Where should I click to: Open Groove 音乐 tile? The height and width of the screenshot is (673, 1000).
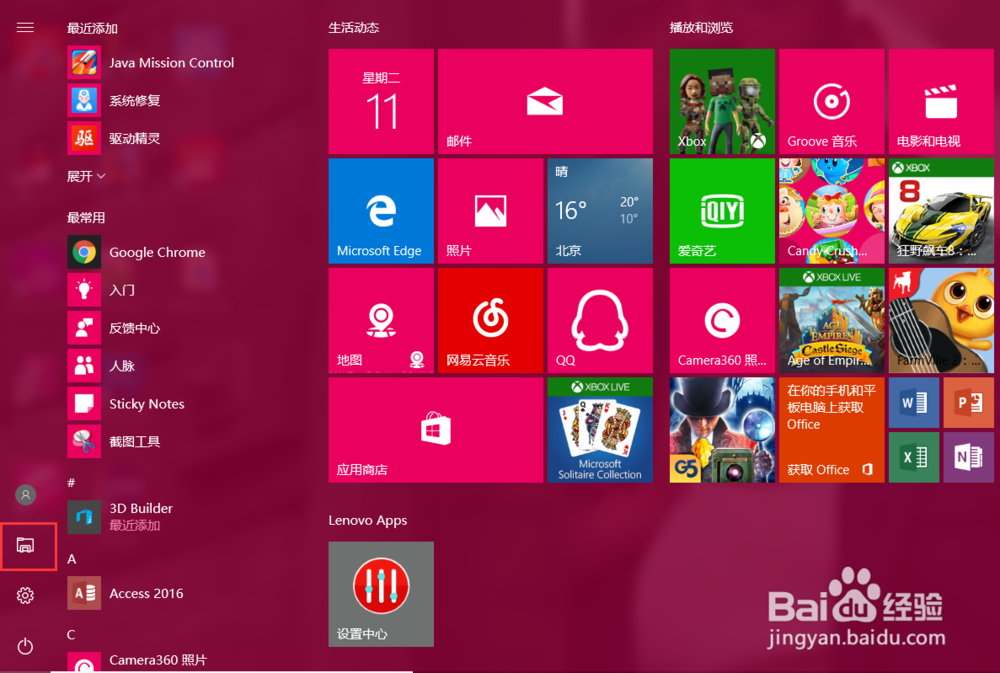[832, 101]
